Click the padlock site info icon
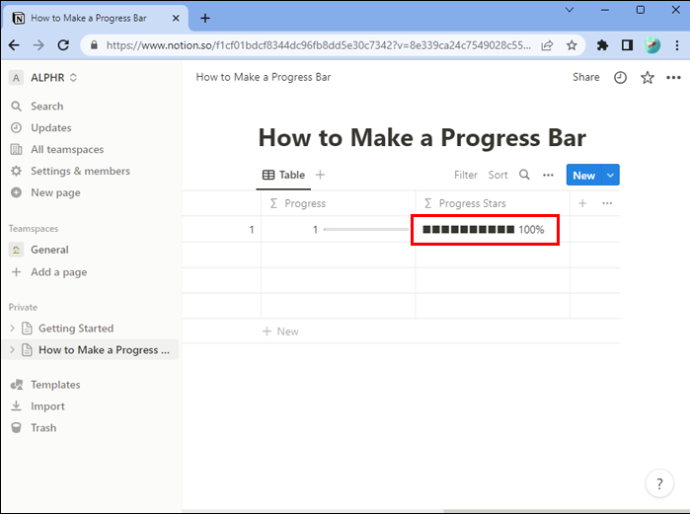Screen dimensions: 690x514 (x=94, y=45)
